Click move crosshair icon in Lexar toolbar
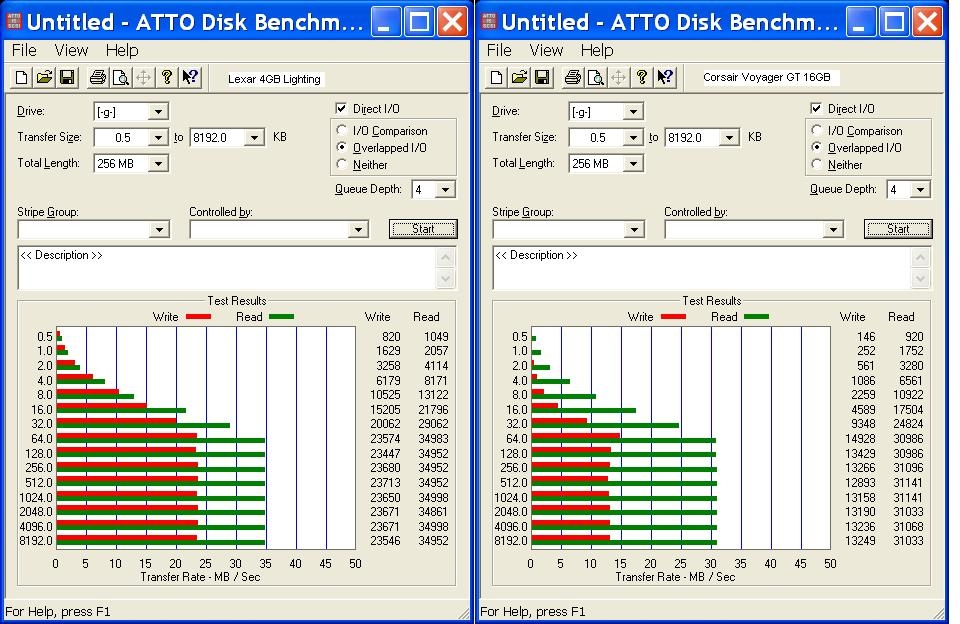This screenshot has height=624, width=960. click(143, 77)
